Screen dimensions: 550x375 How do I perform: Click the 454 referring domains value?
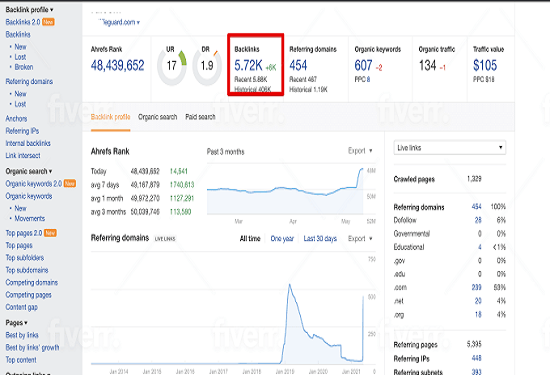pos(298,65)
